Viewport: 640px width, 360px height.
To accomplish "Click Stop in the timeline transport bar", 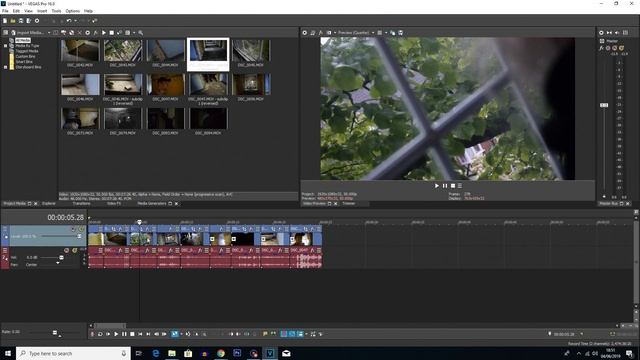I will click(x=132, y=334).
